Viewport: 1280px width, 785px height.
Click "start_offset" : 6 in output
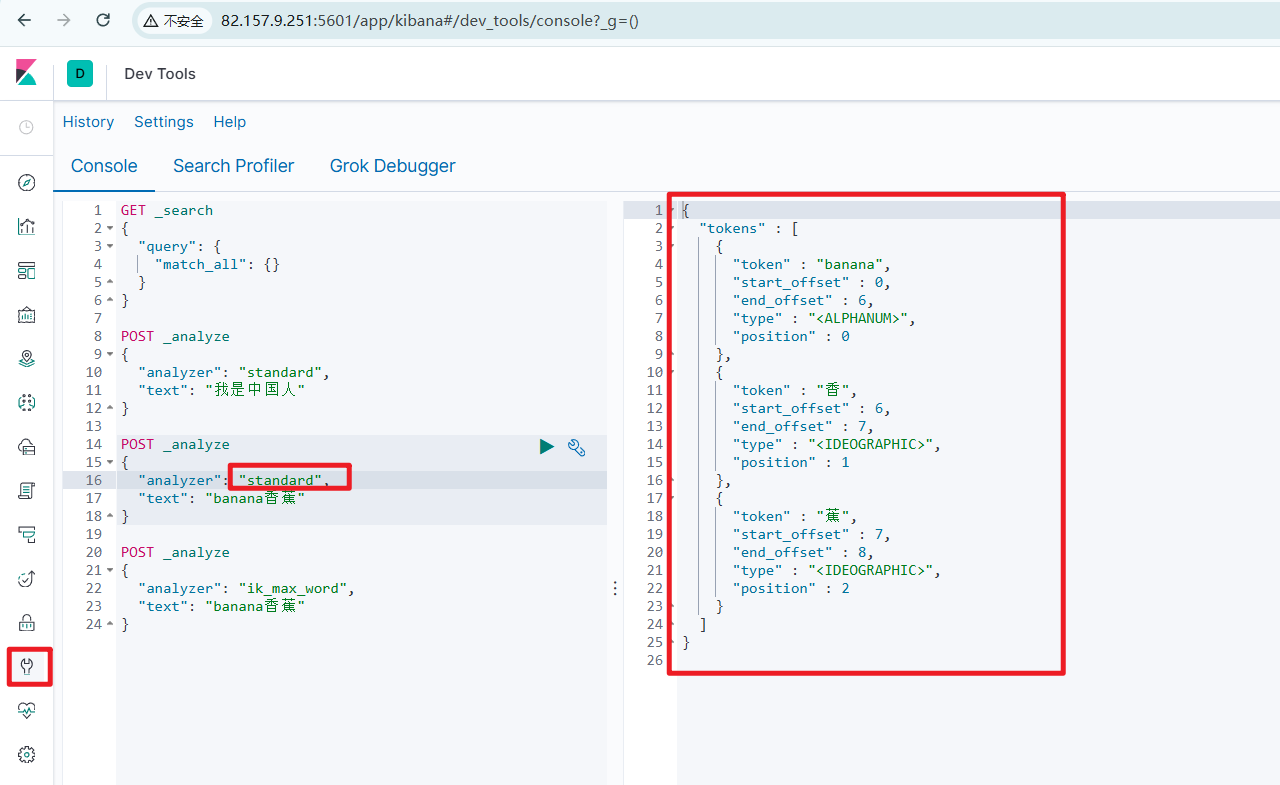tap(811, 408)
